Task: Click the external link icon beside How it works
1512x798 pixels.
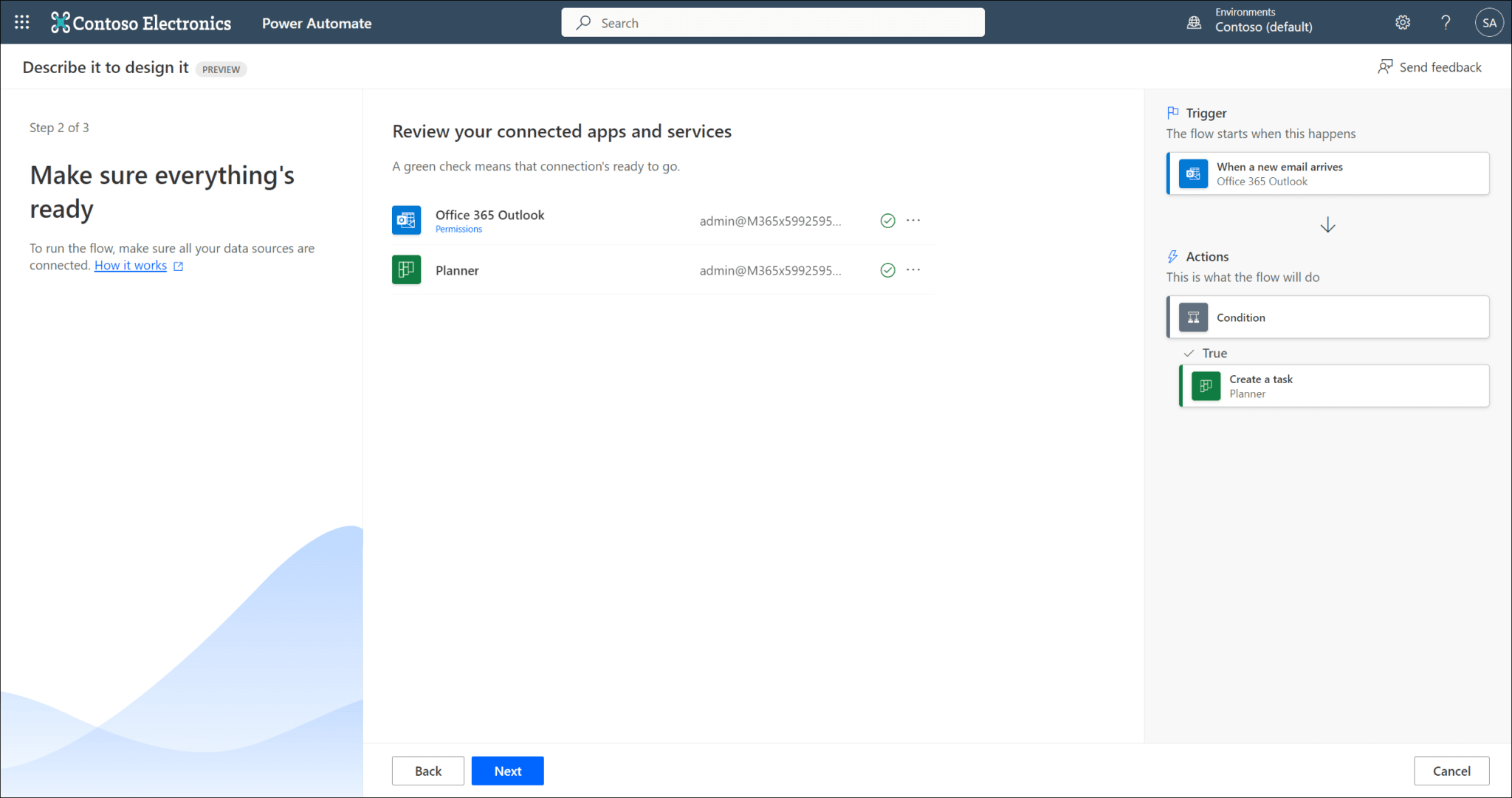Action: [178, 266]
